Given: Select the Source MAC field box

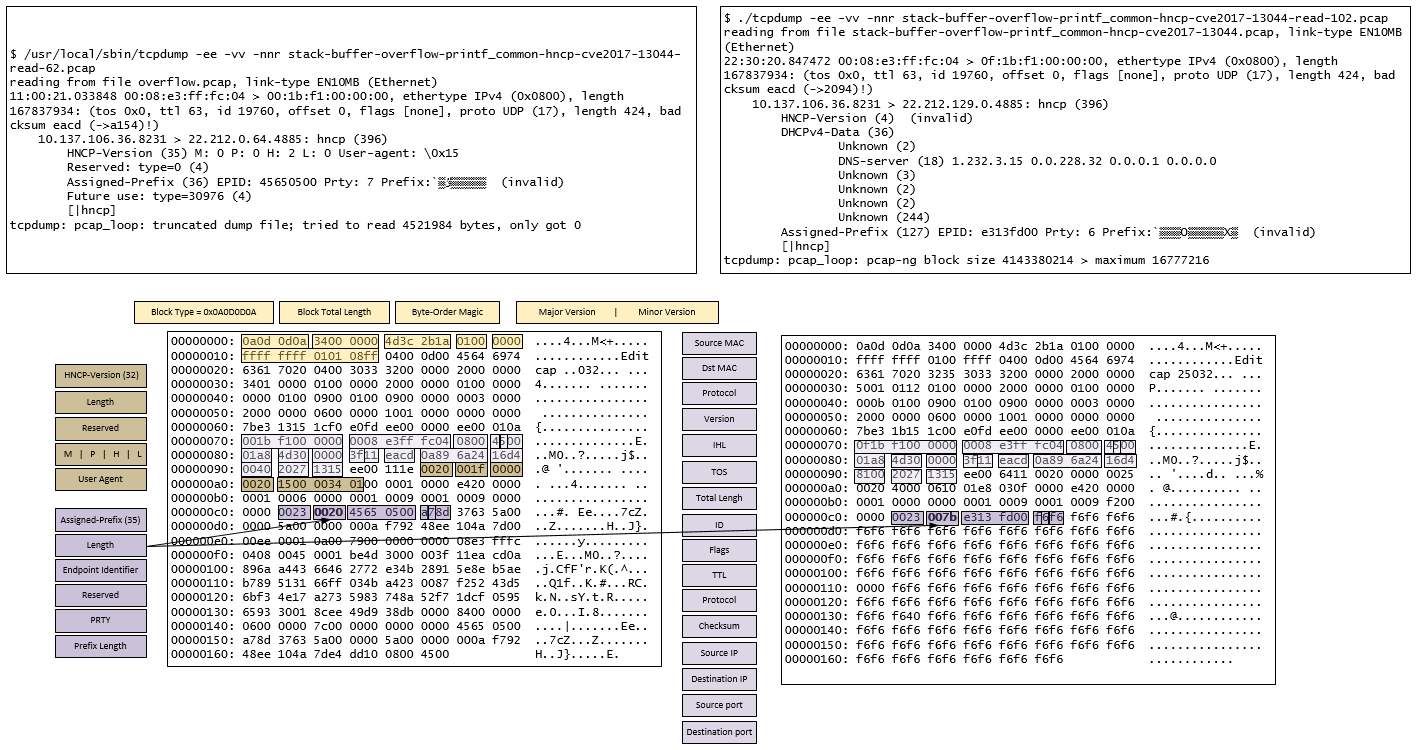Looking at the screenshot, I should pyautogui.click(x=719, y=343).
